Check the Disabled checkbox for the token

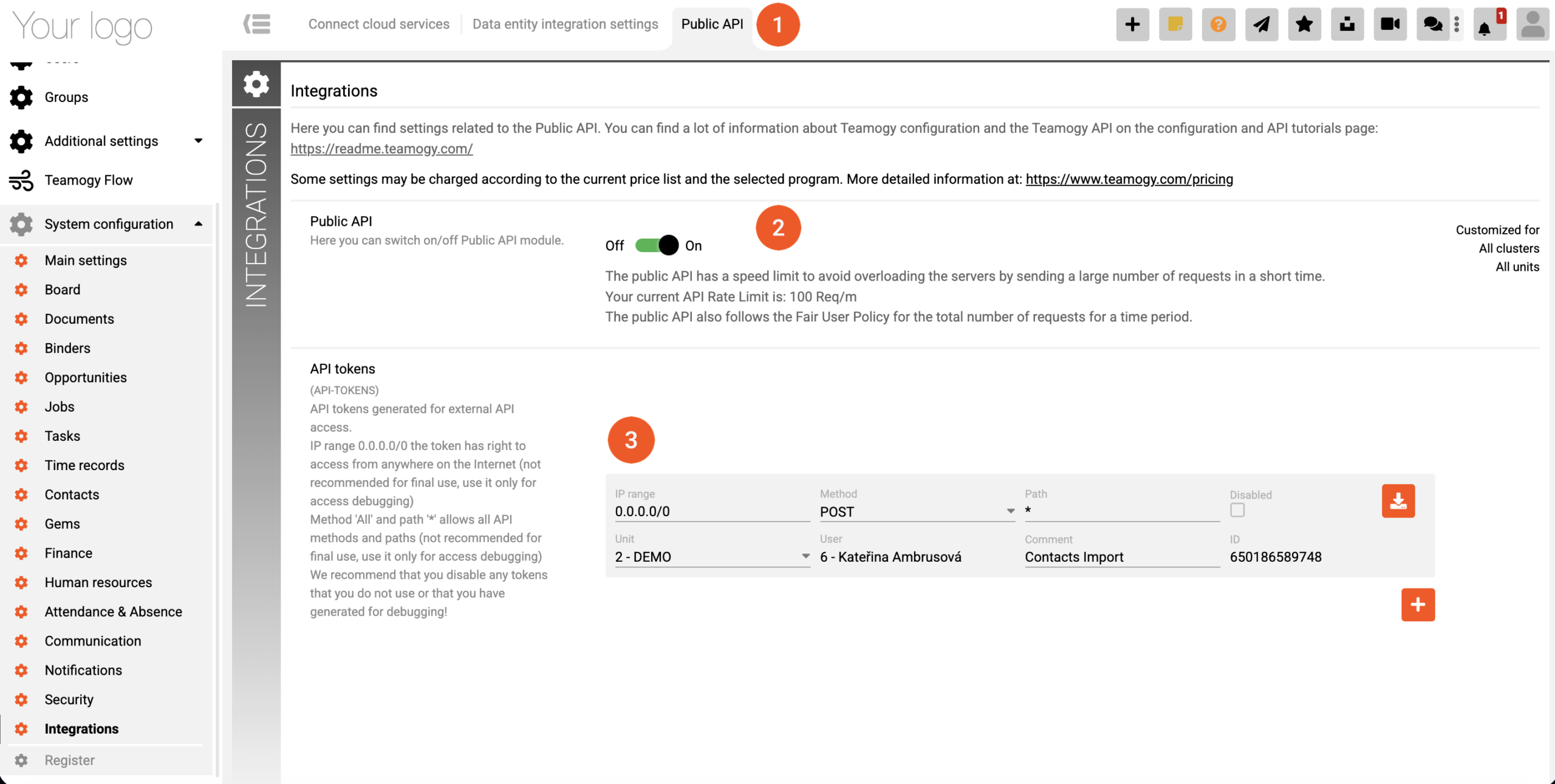(x=1237, y=510)
